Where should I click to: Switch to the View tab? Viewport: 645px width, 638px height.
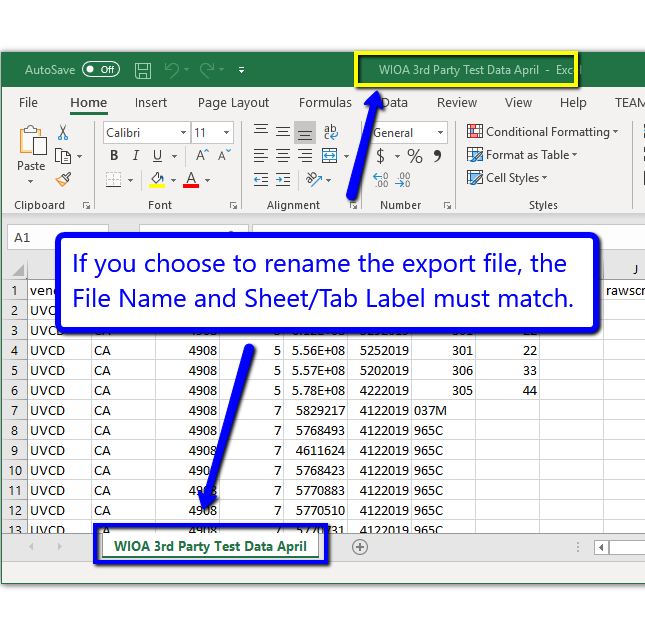click(518, 102)
